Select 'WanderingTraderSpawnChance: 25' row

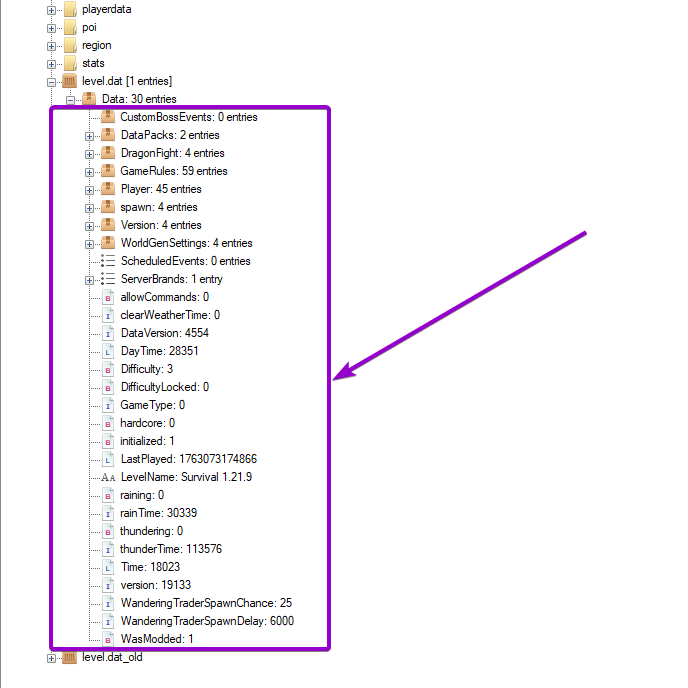206,602
